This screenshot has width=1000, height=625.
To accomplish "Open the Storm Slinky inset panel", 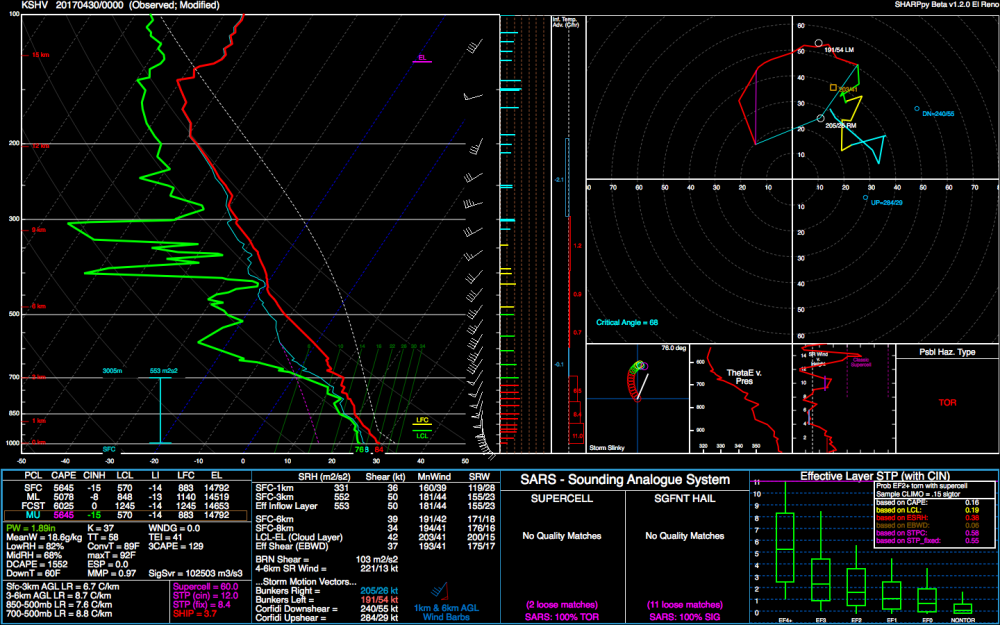I will tap(637, 399).
